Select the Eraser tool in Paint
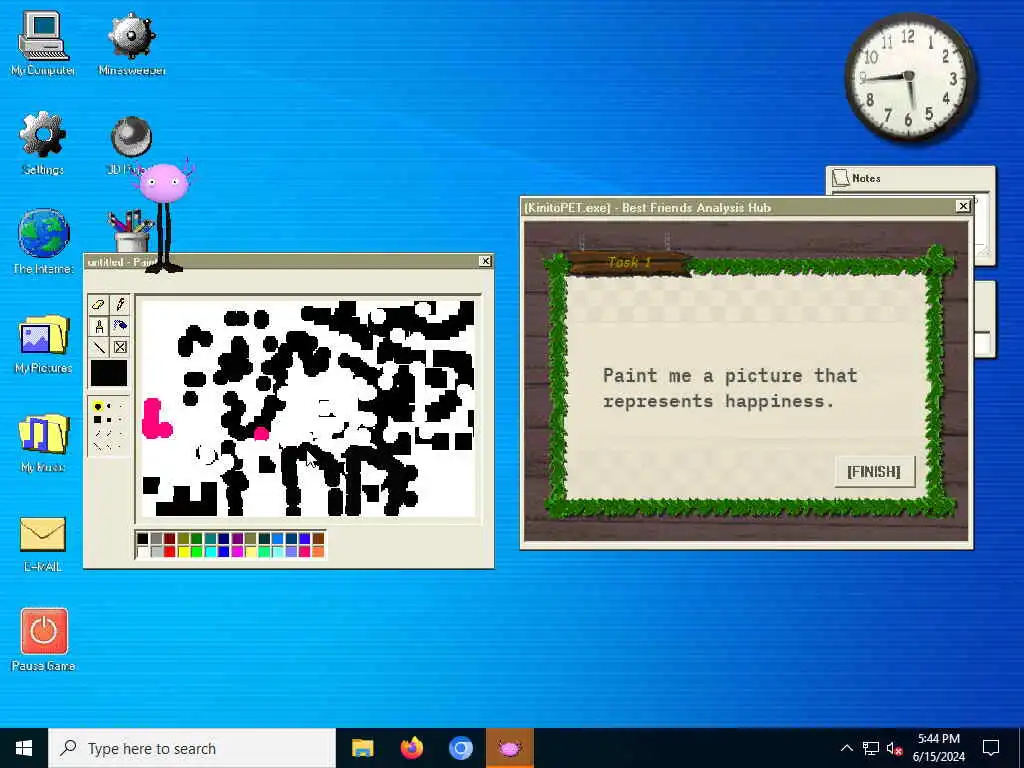 (98, 304)
